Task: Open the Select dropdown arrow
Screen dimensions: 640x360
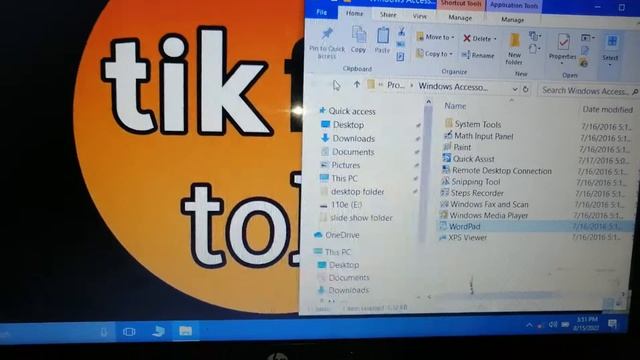Action: click(x=610, y=65)
